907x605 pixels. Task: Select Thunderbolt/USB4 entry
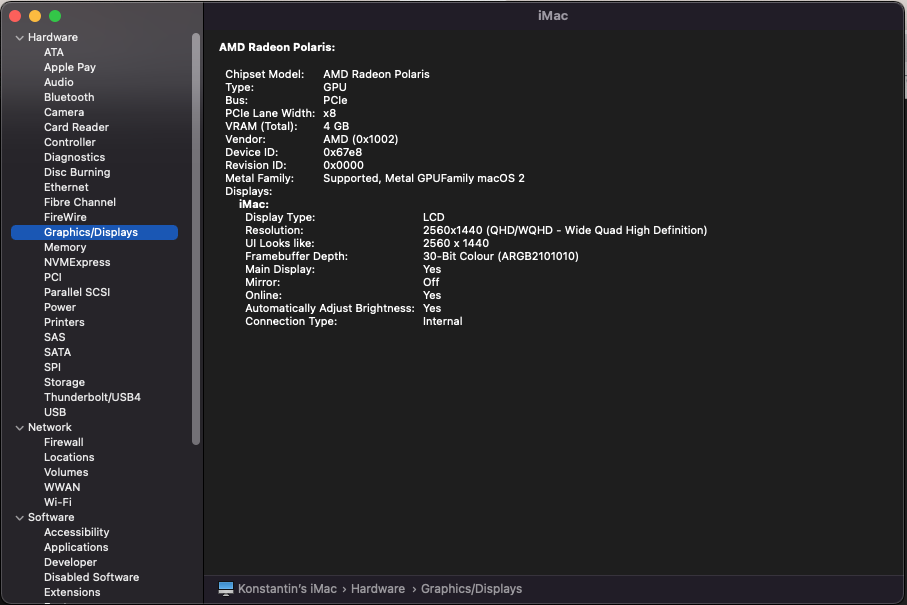[92, 398]
